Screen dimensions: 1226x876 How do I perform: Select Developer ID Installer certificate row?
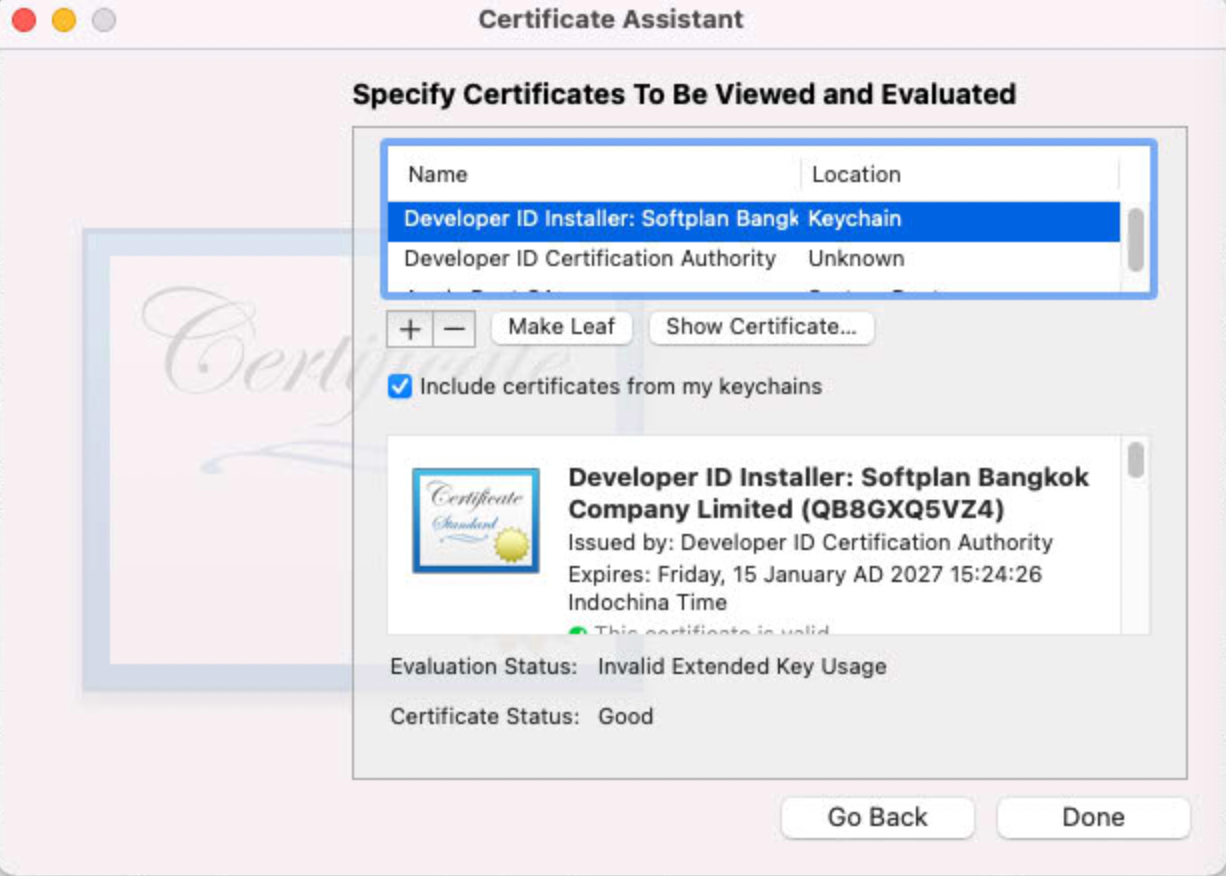[x=600, y=219]
